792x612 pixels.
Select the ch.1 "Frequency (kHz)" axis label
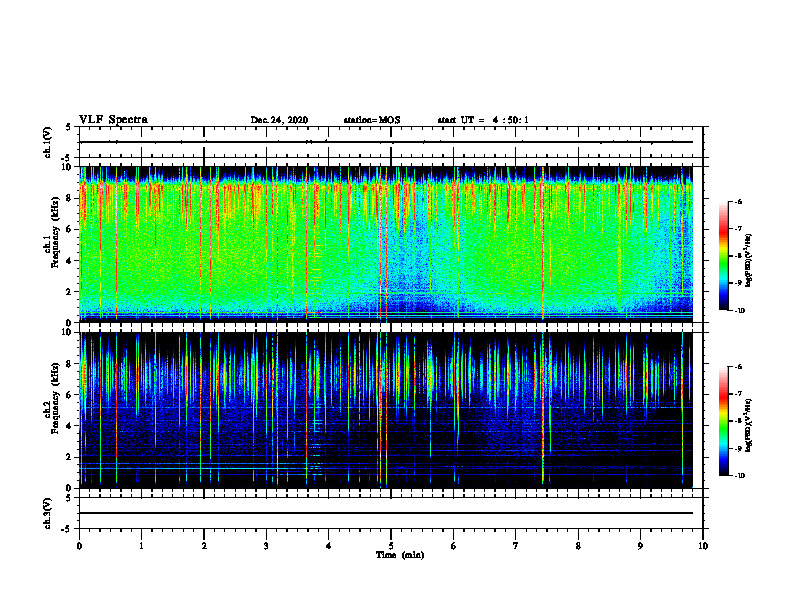tap(57, 232)
